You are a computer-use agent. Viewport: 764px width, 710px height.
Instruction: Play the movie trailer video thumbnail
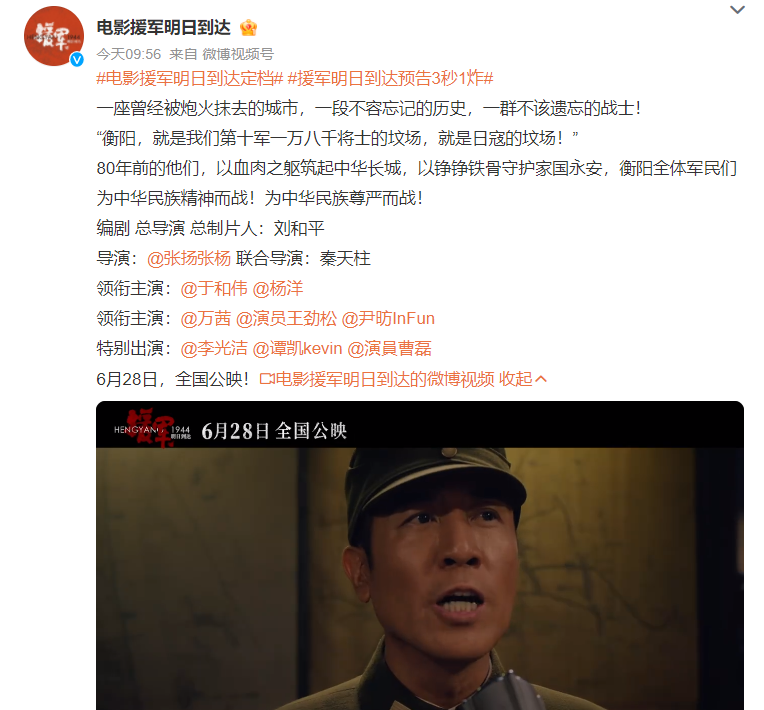click(420, 556)
